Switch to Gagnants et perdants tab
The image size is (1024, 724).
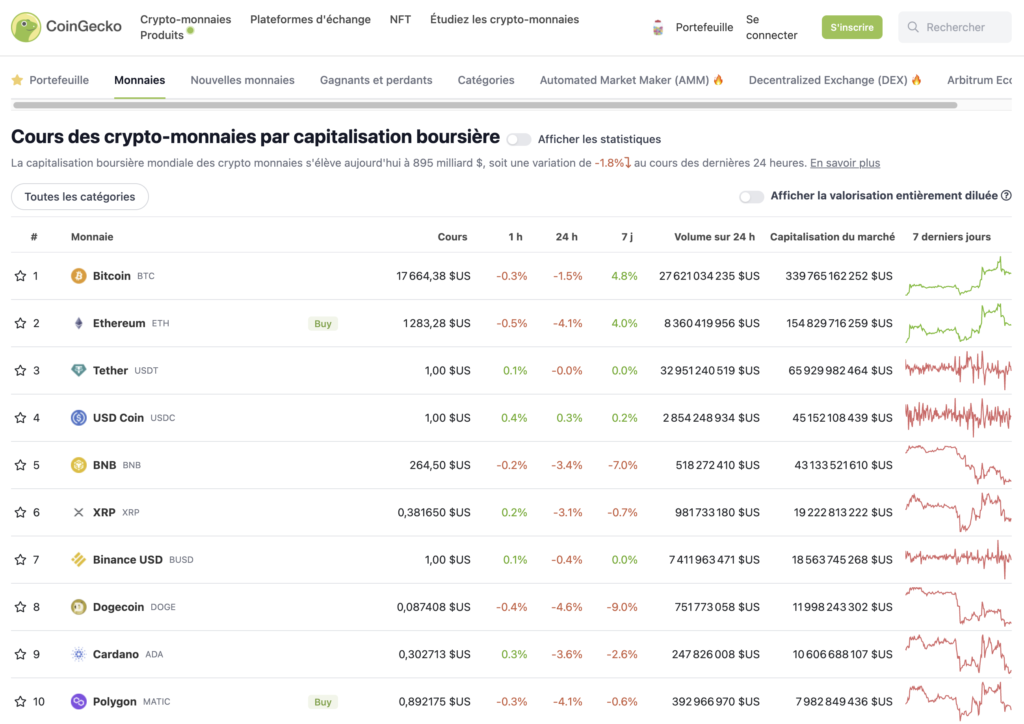coord(376,80)
